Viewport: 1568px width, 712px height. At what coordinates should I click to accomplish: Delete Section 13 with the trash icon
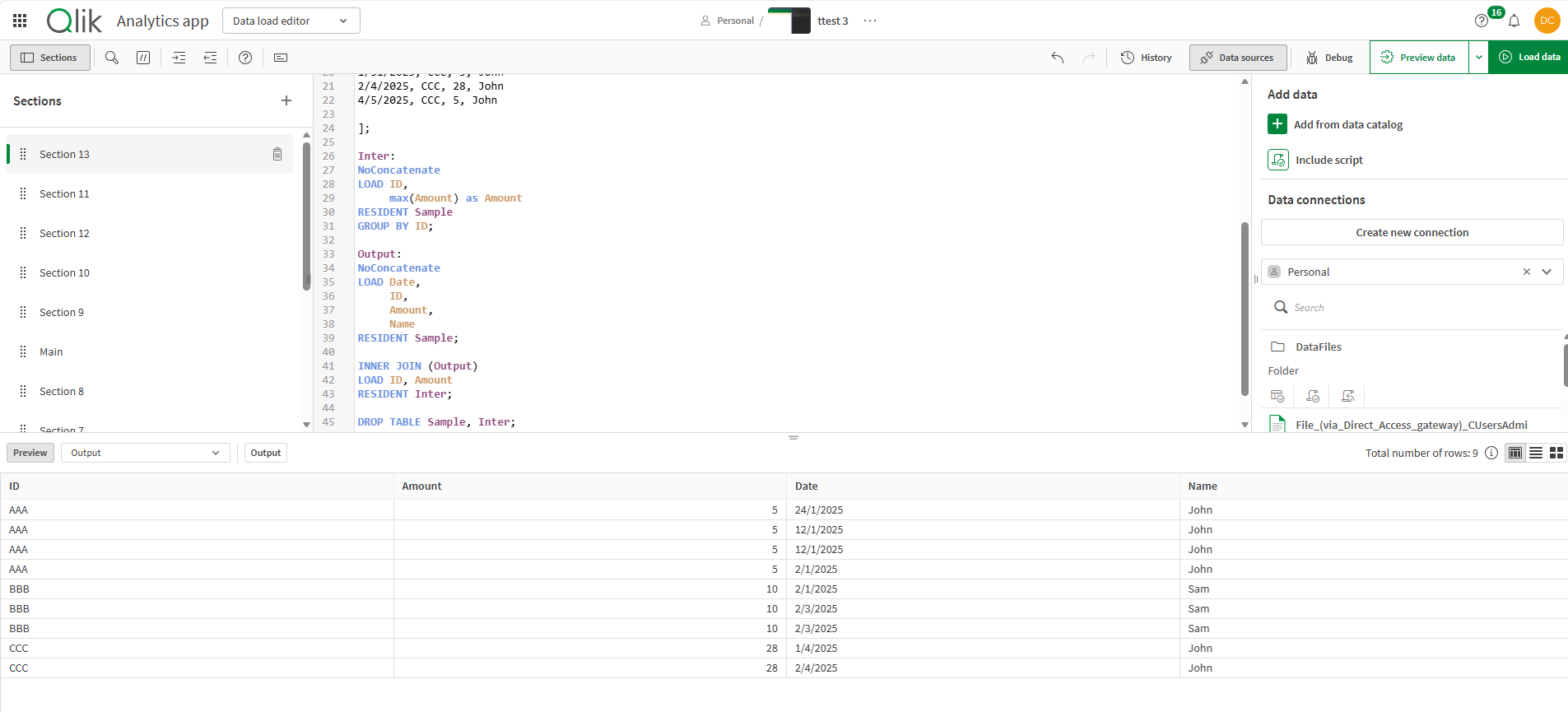(x=277, y=154)
